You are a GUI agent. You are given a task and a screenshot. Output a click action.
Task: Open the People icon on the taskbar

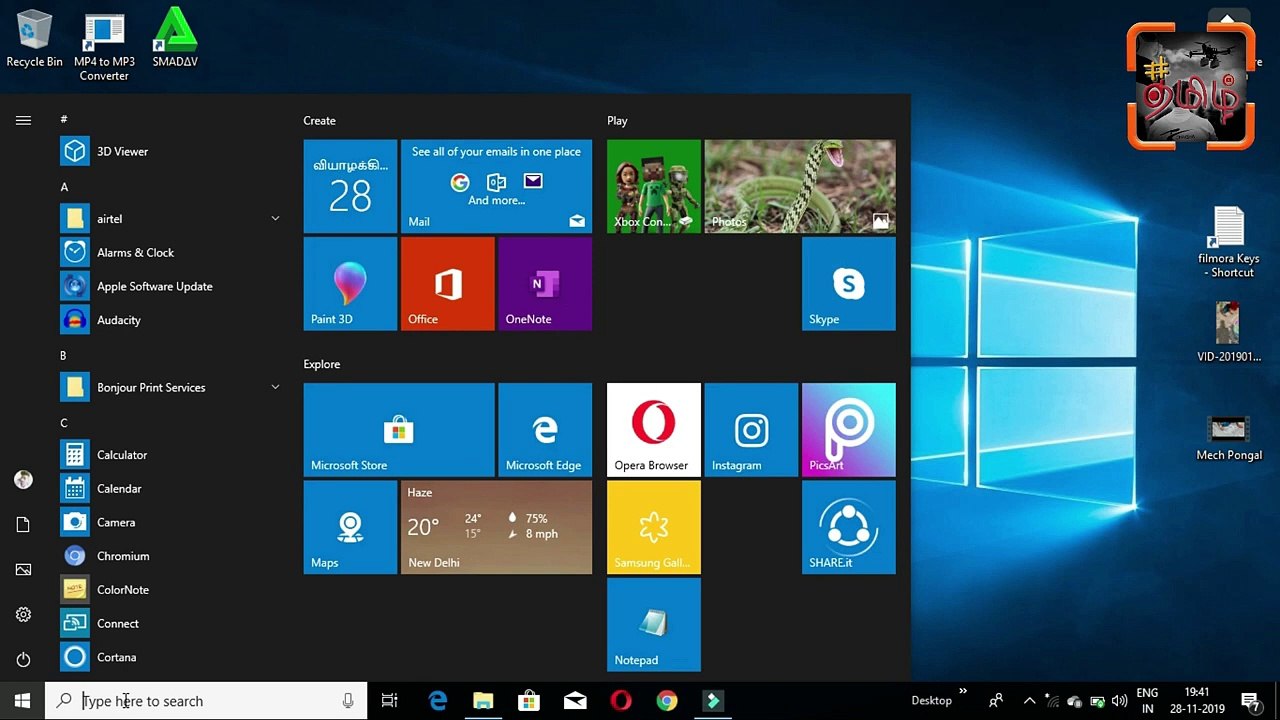coord(996,701)
